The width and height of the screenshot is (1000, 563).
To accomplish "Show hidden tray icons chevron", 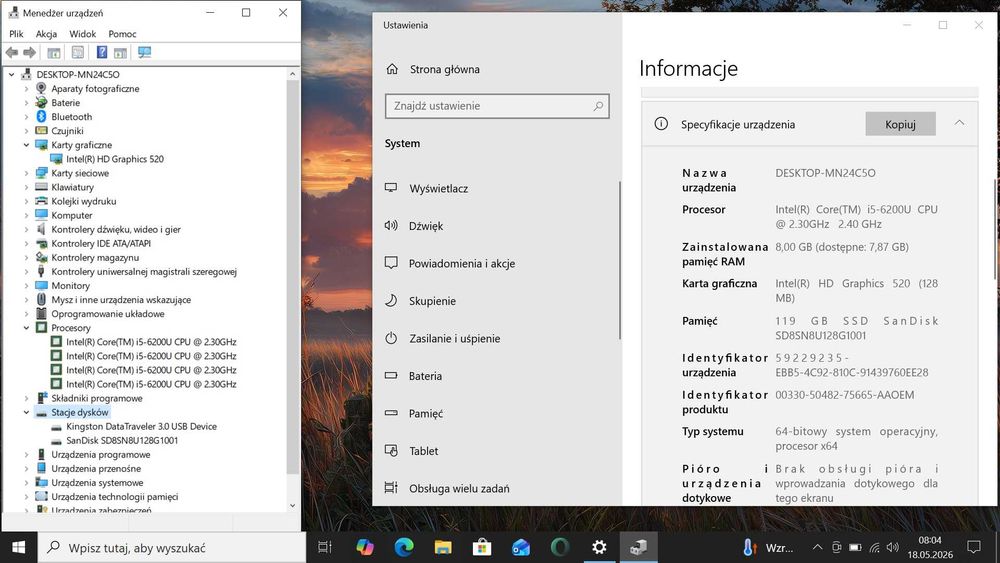I will point(817,548).
